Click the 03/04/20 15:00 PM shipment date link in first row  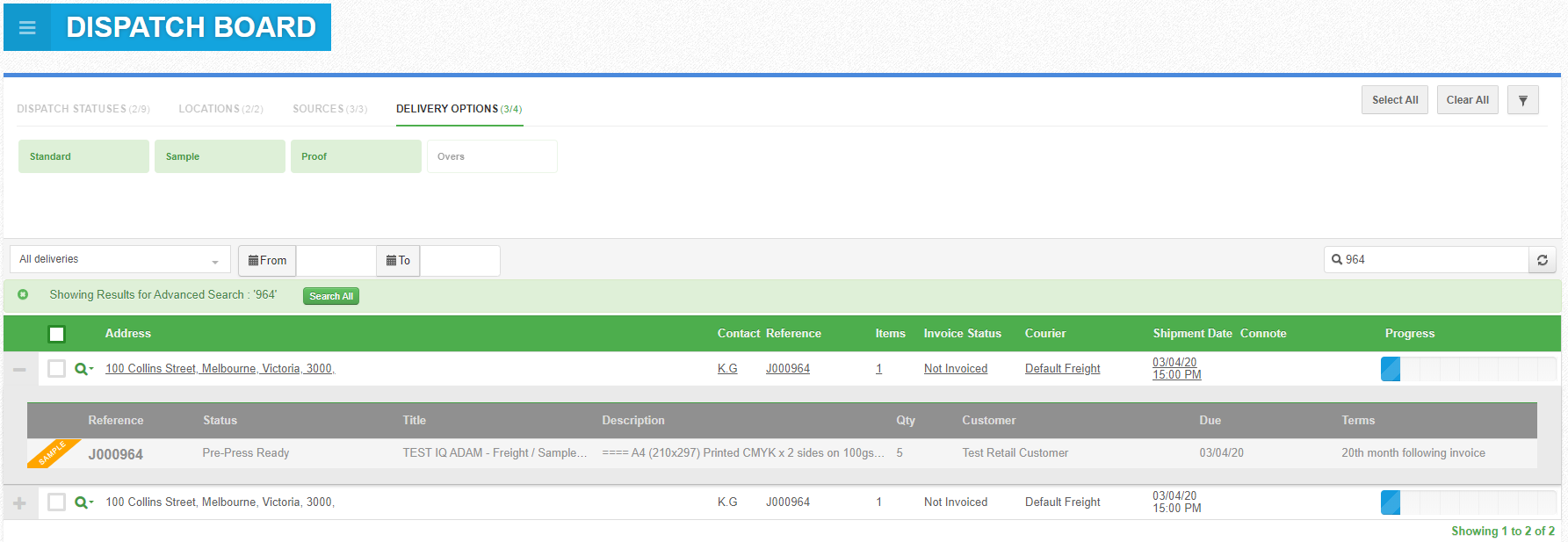tap(1176, 369)
